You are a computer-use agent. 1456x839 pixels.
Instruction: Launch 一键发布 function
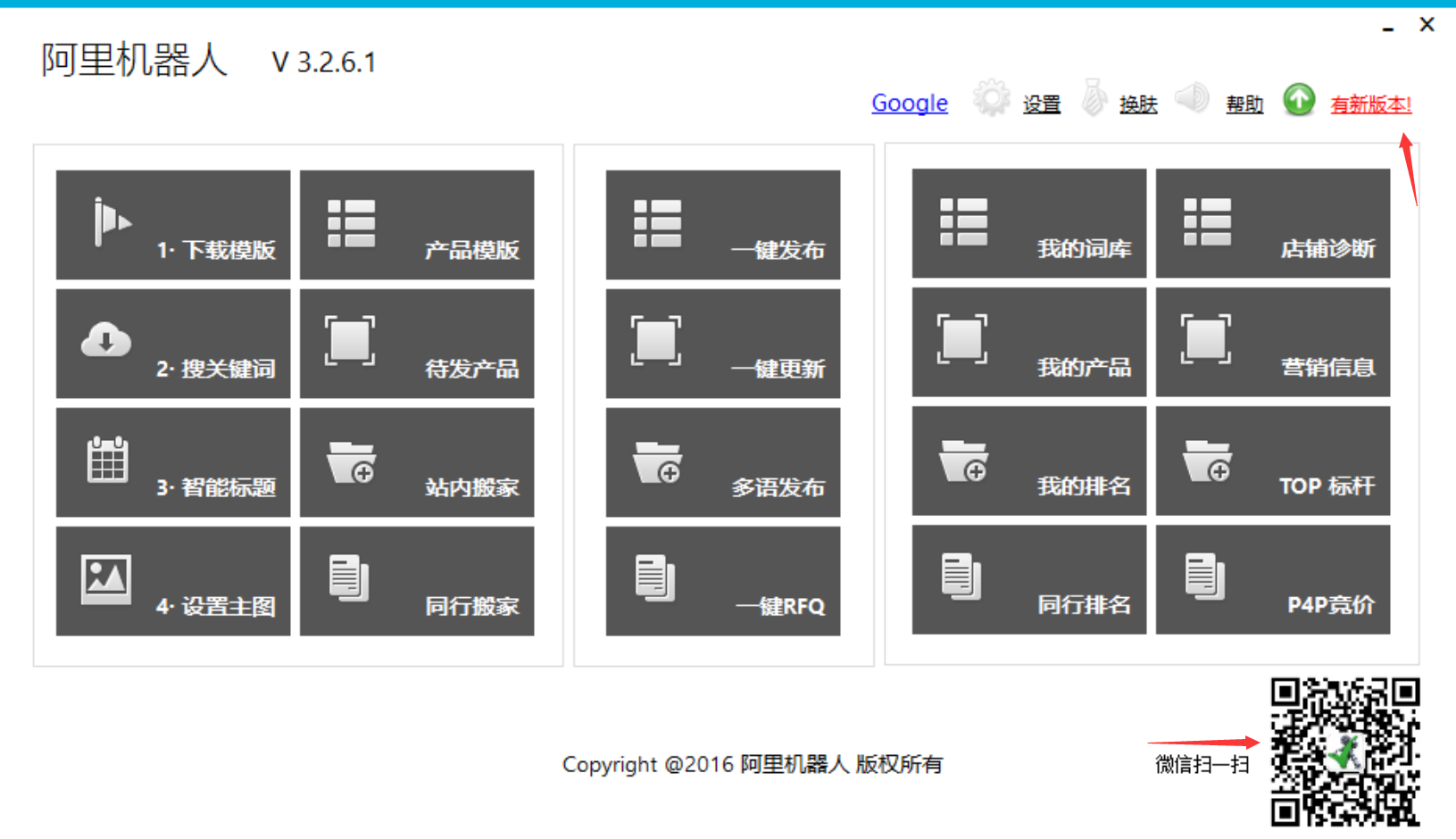click(723, 225)
